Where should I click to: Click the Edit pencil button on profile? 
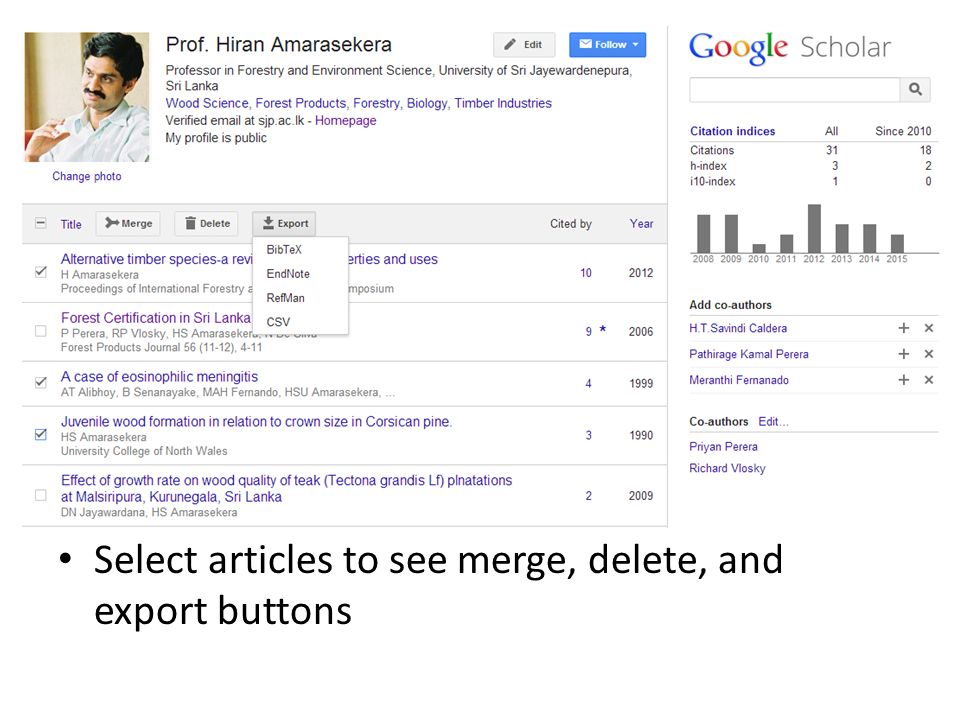pyautogui.click(x=524, y=45)
